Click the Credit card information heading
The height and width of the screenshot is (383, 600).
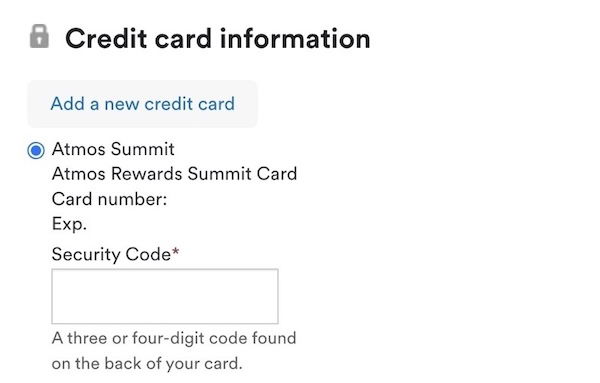tap(218, 39)
